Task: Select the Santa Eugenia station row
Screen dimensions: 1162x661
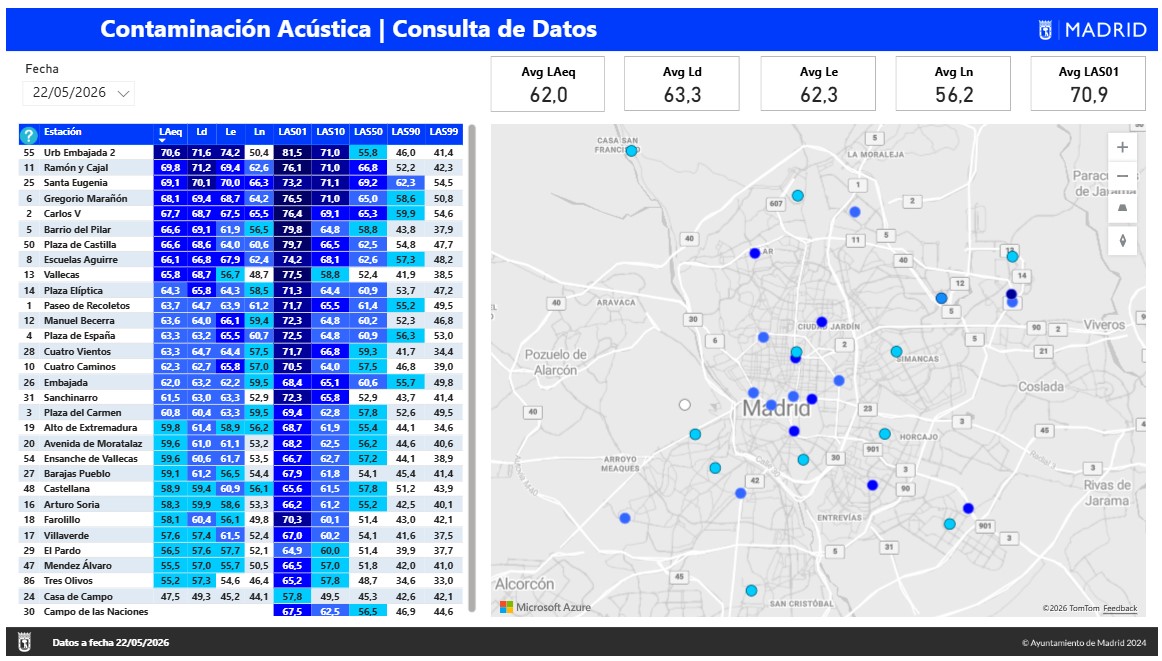Action: (x=241, y=183)
